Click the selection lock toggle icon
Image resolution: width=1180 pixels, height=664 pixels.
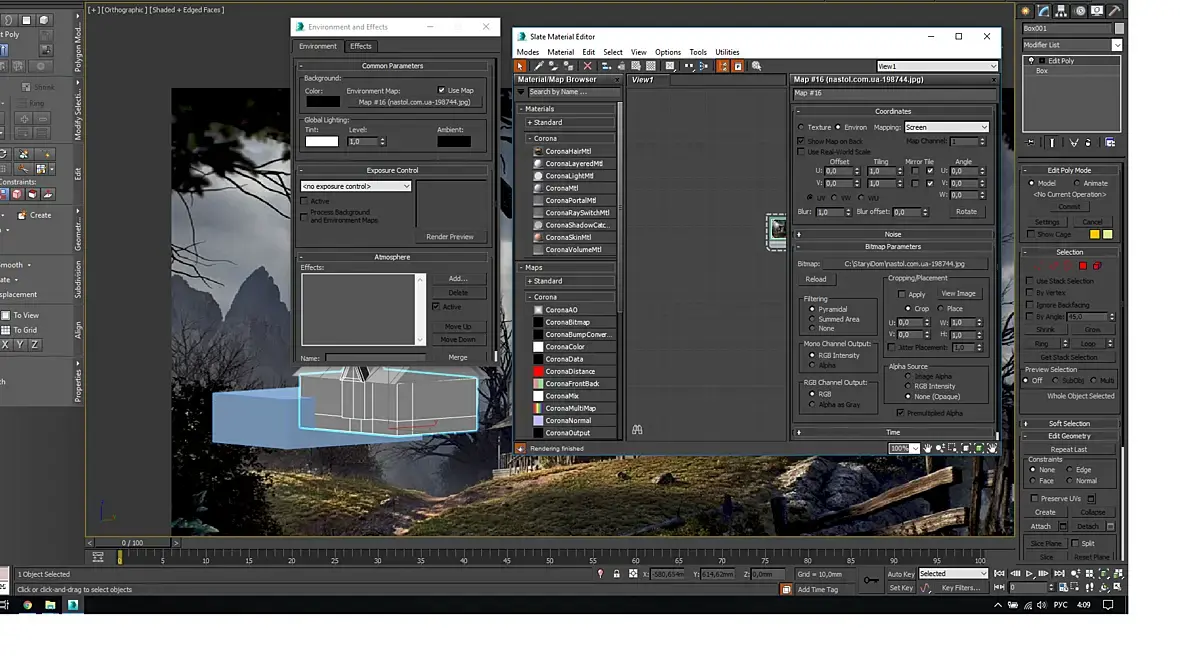[x=617, y=574]
